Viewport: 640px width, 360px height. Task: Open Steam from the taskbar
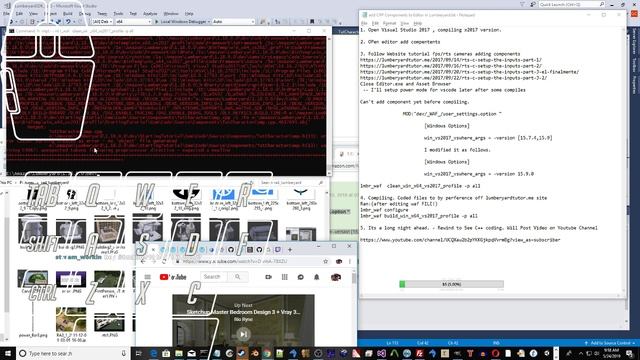point(242,353)
